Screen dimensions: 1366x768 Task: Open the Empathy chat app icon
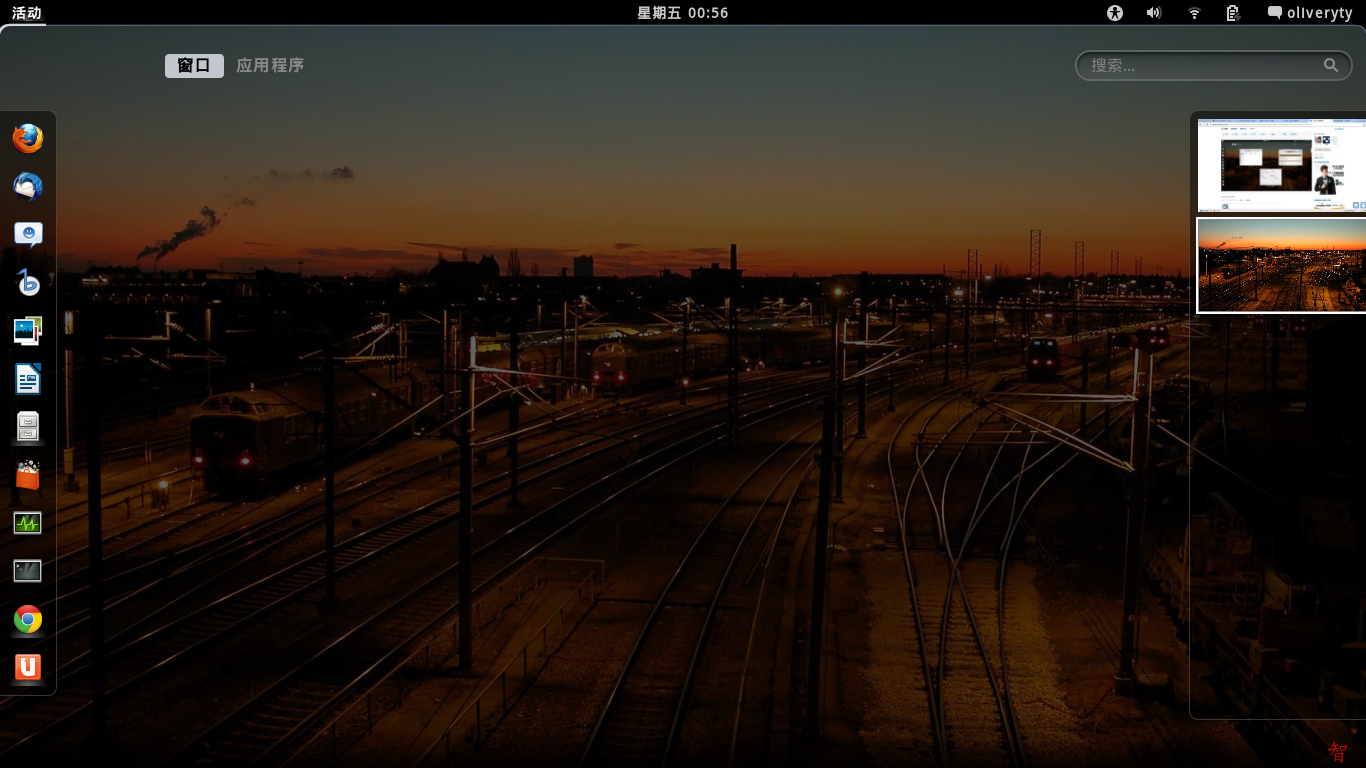[28, 235]
